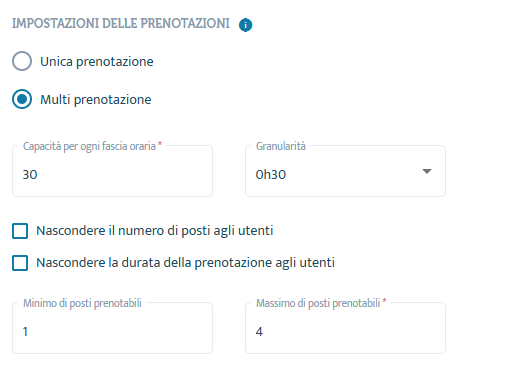This screenshot has width=506, height=391.
Task: Click the Multi prenotazione label text
Action: 96,100
